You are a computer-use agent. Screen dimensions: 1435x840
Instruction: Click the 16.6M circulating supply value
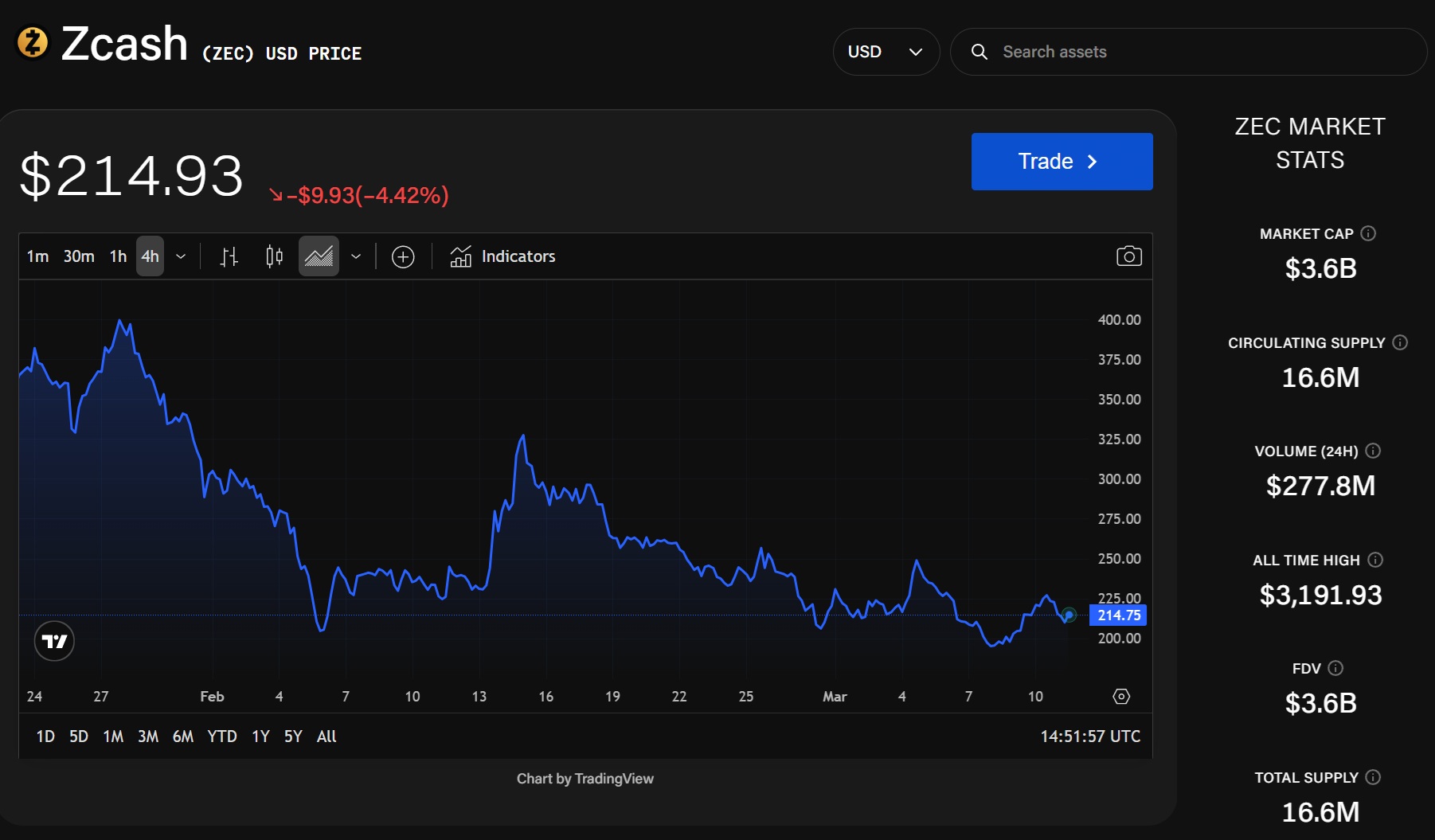[x=1320, y=377]
